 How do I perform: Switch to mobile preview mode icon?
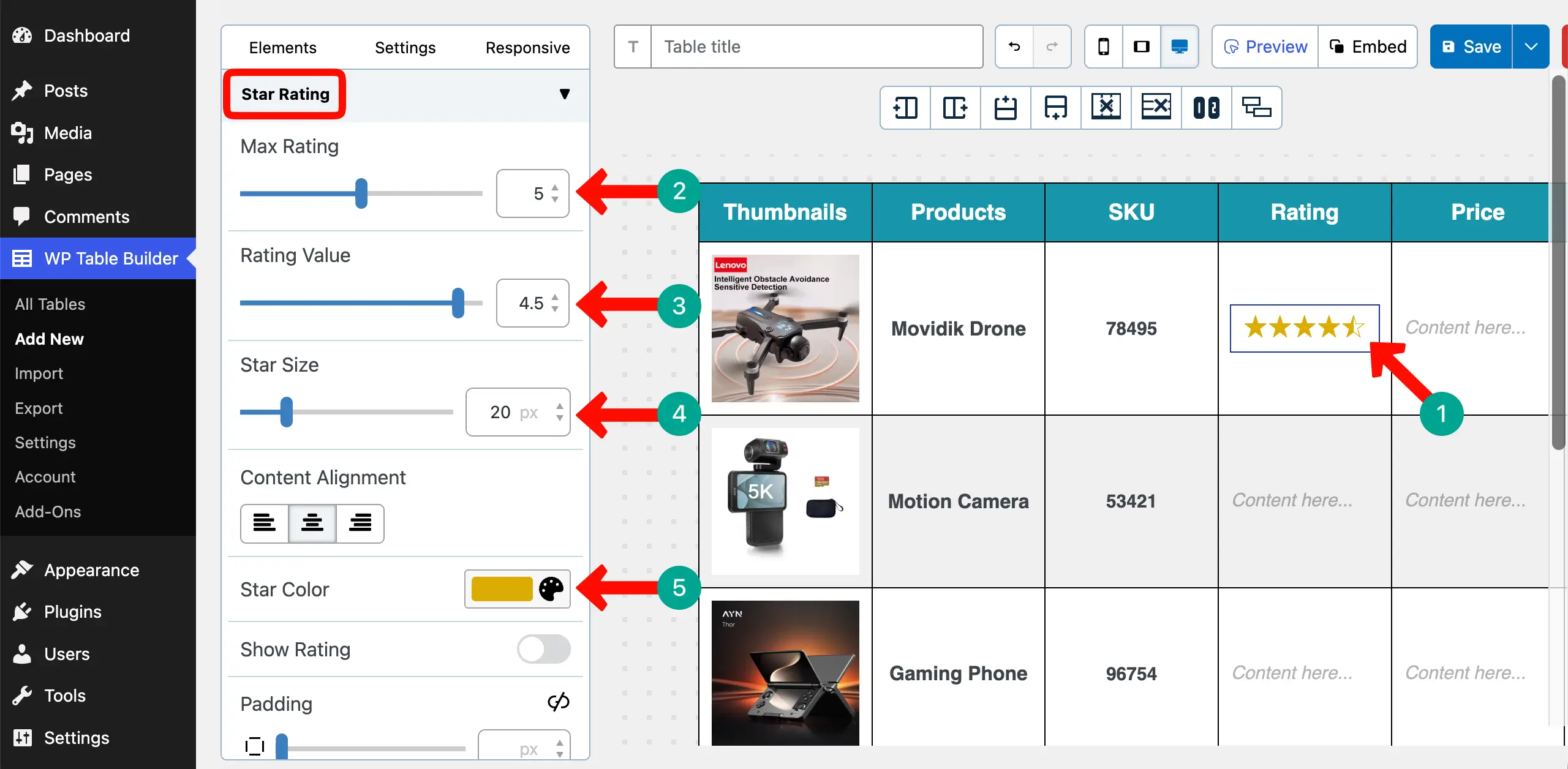(x=1103, y=46)
